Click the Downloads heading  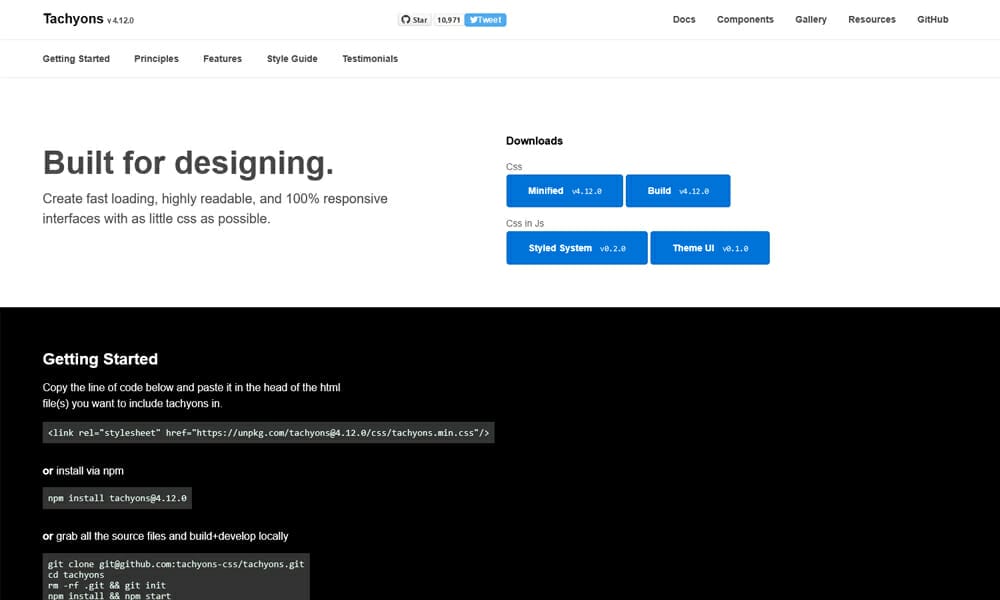pos(534,141)
